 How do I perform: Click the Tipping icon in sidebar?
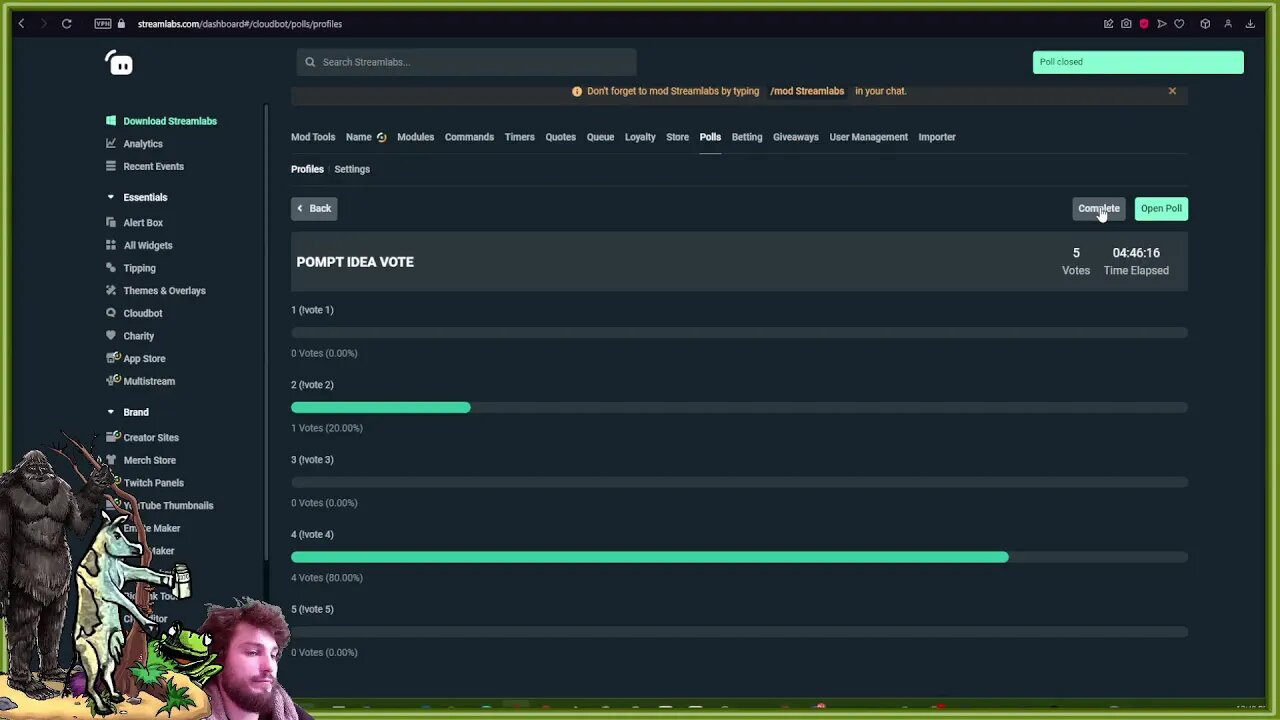(x=111, y=268)
